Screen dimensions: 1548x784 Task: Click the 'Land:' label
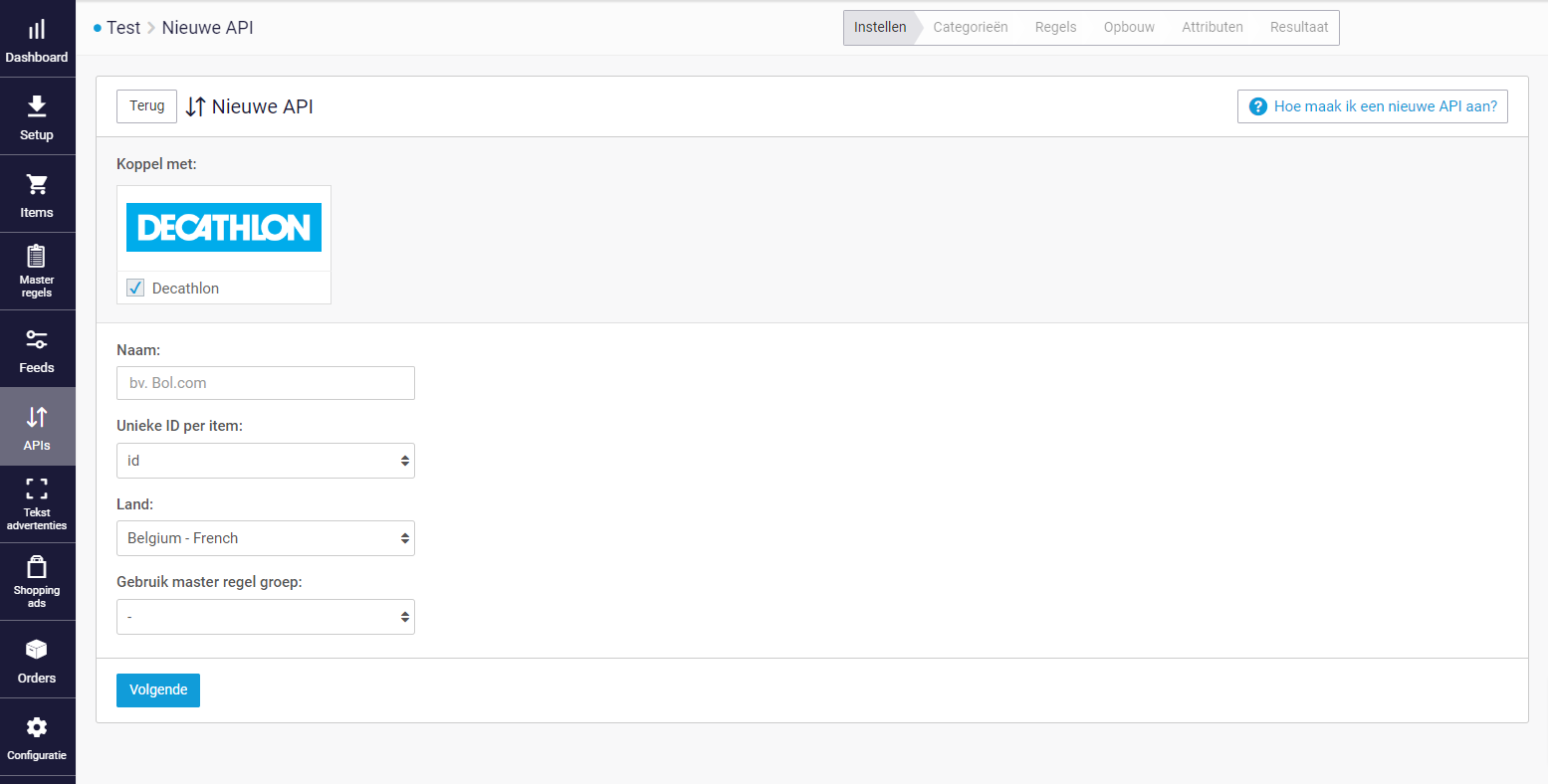pyautogui.click(x=134, y=504)
